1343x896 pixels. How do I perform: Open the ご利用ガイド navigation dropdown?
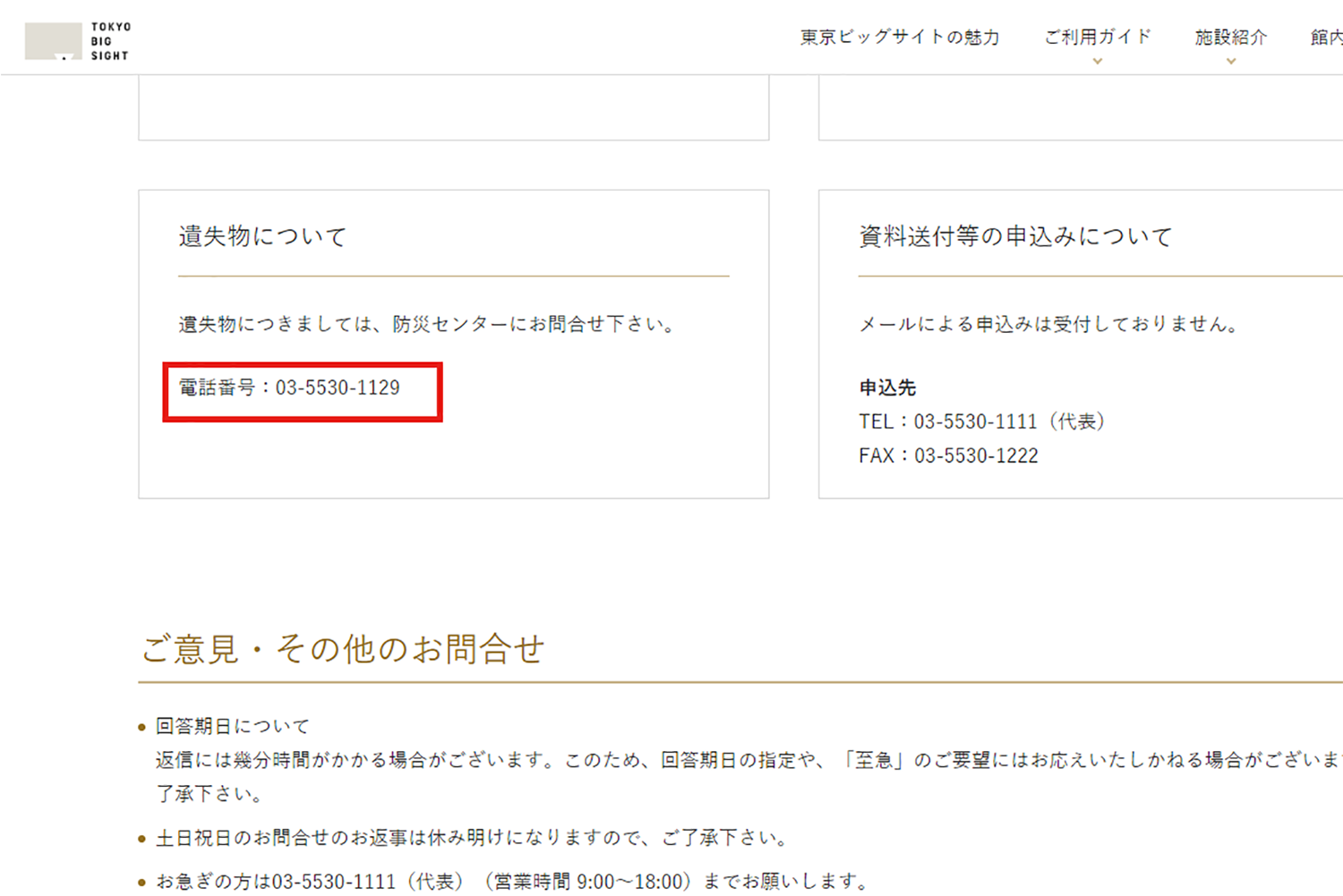coord(1098,38)
